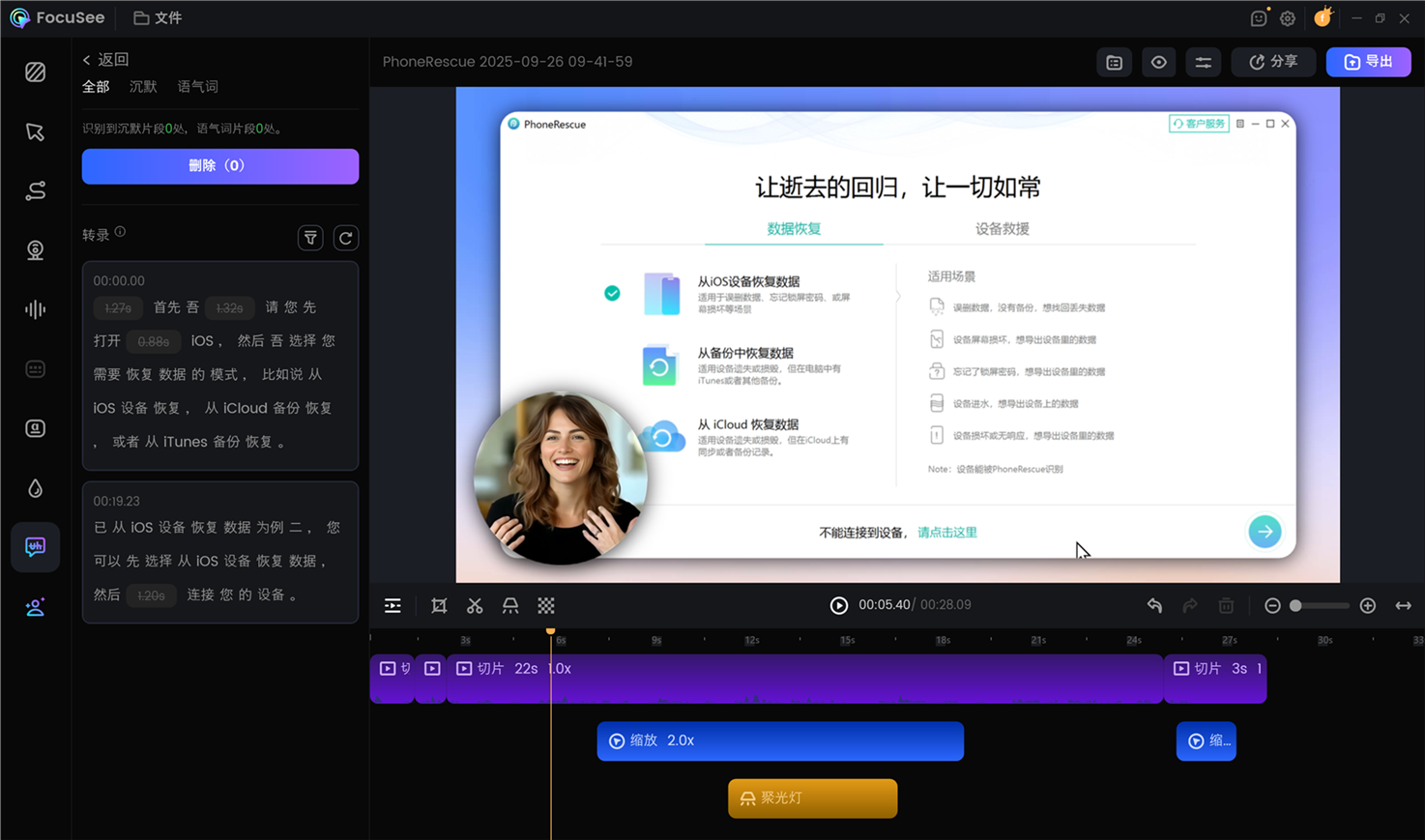Open the avatar panel at sidebar bottom
This screenshot has height=840, width=1425.
coord(35,607)
